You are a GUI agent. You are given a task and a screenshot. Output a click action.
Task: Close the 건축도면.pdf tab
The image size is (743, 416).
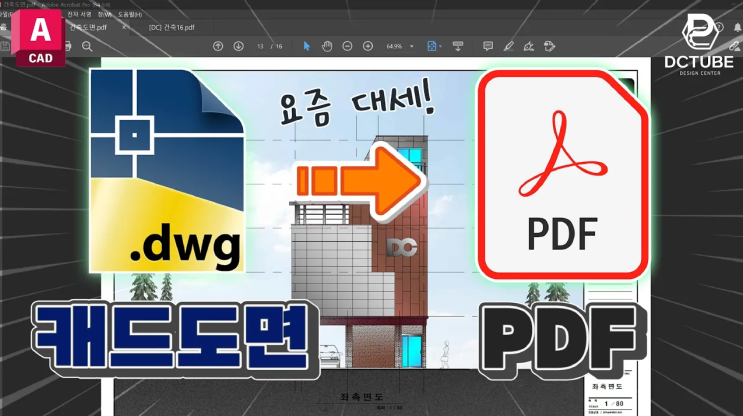tap(124, 27)
